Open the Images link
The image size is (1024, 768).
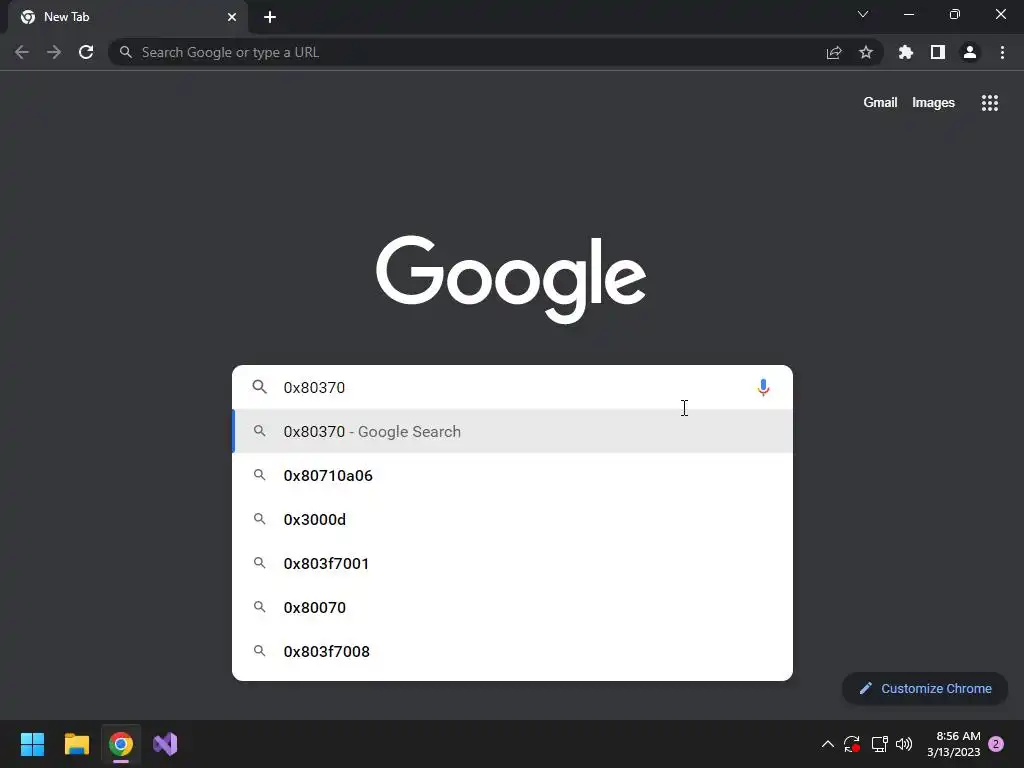point(933,103)
